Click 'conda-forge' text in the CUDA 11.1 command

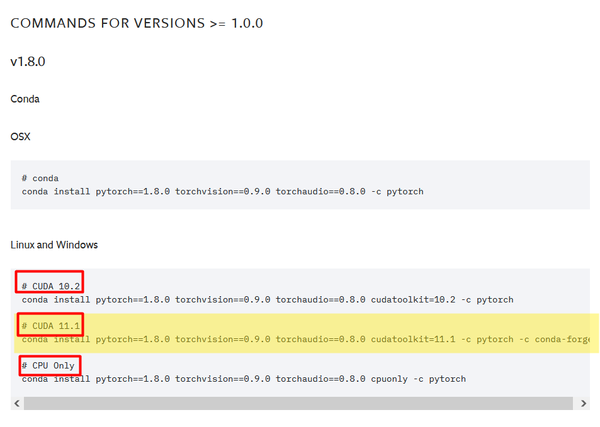562,339
